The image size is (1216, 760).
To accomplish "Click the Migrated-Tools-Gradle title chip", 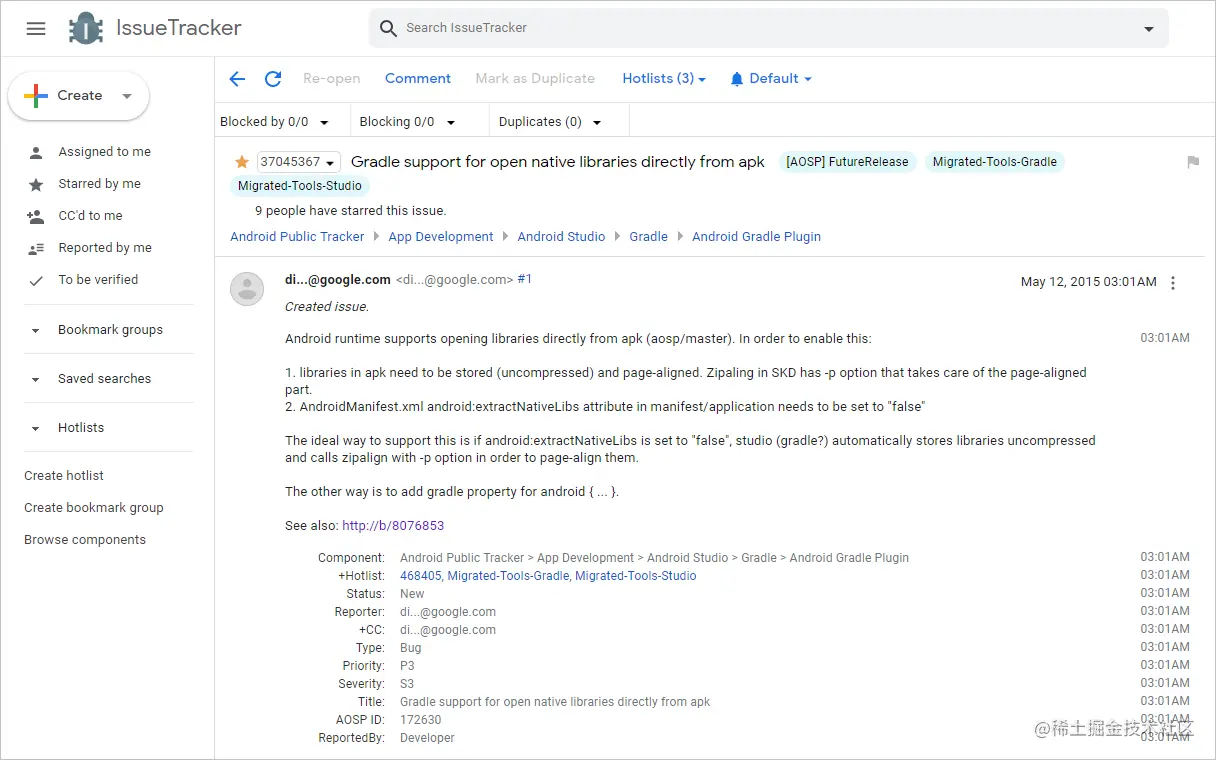I will [995, 162].
